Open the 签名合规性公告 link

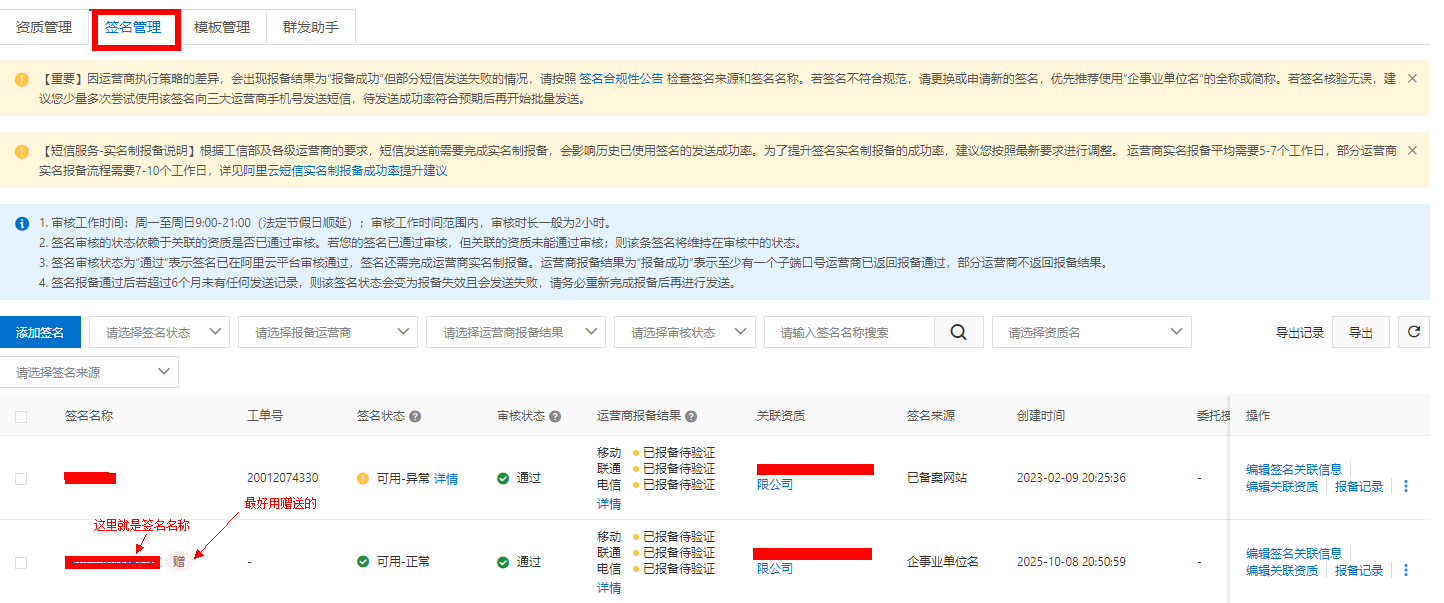621,78
